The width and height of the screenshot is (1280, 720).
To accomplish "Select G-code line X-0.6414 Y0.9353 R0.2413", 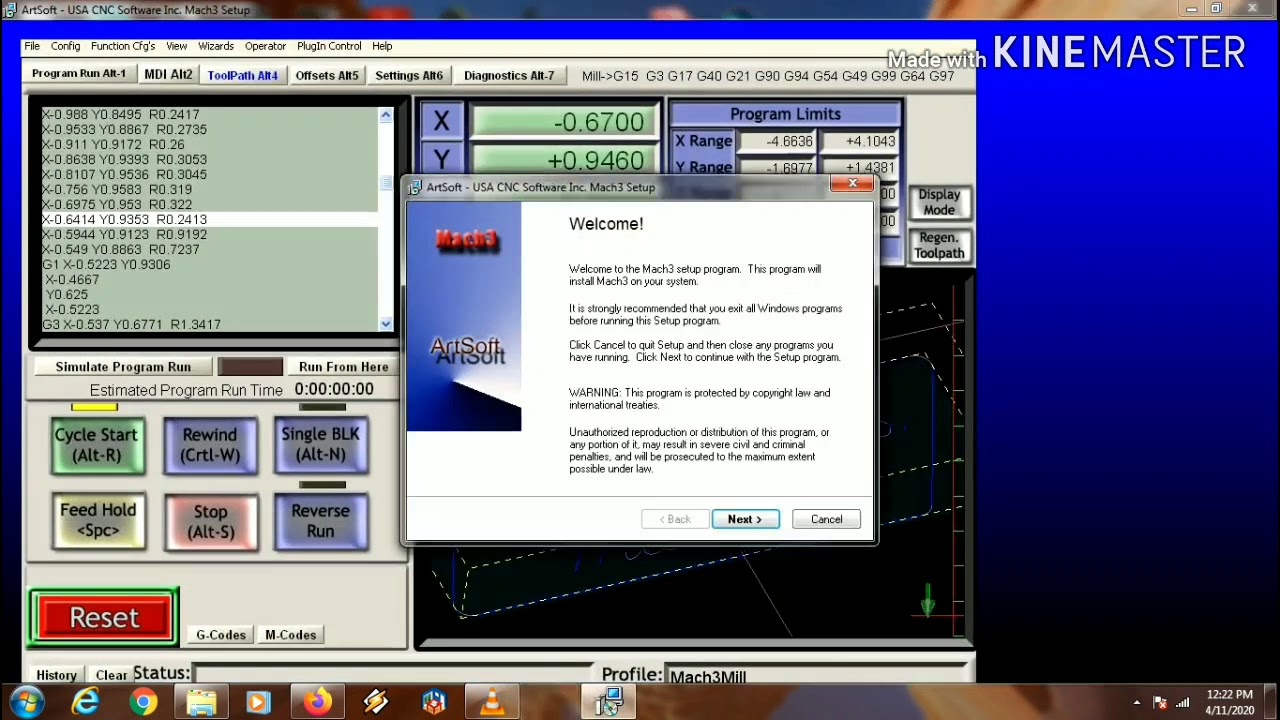I will point(209,219).
